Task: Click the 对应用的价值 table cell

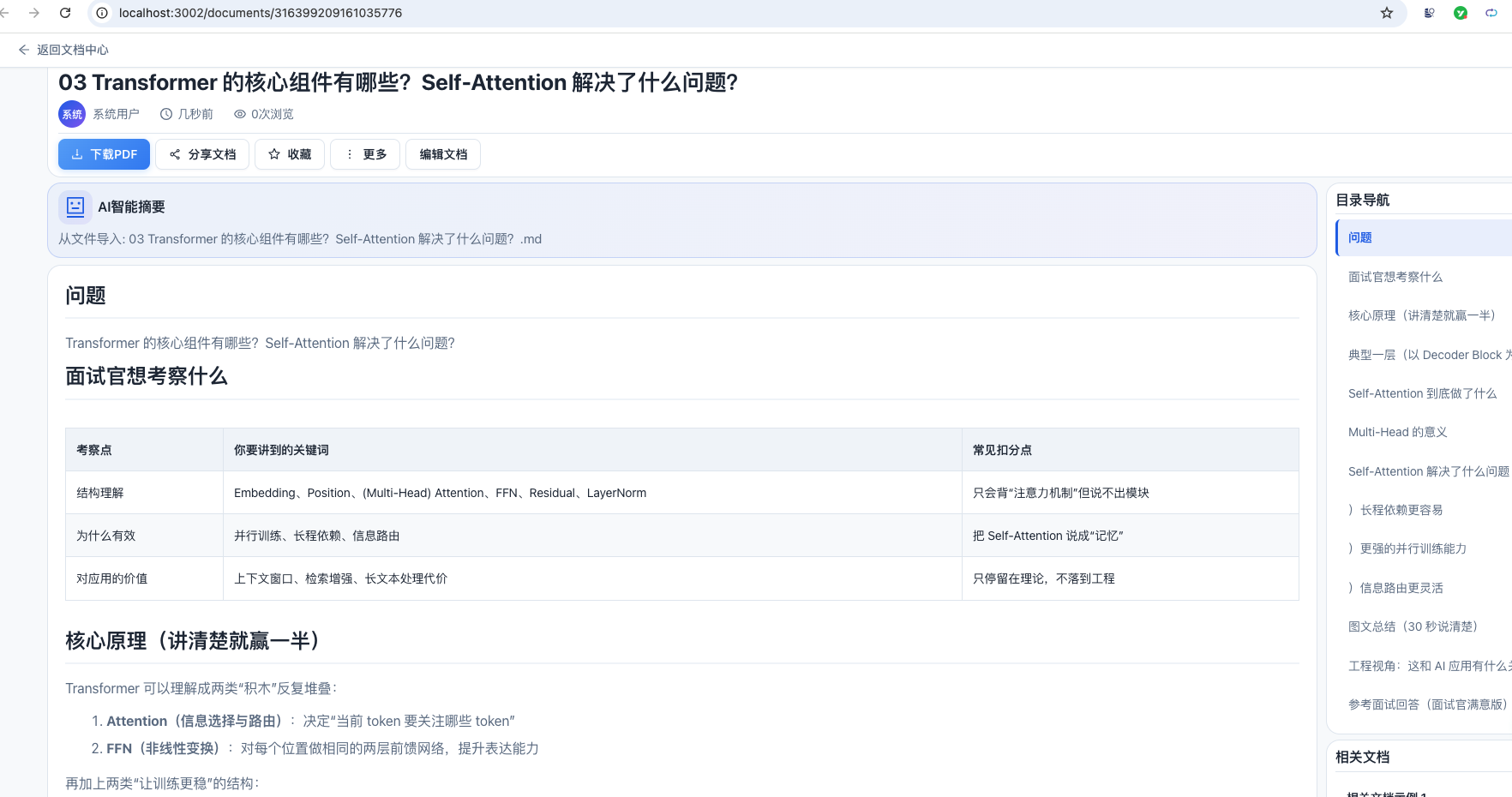Action: (x=144, y=578)
